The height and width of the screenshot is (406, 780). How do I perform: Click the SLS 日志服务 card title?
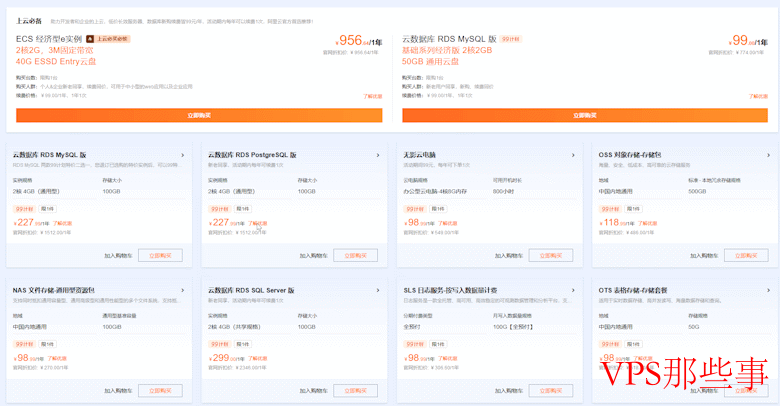tap(451, 291)
